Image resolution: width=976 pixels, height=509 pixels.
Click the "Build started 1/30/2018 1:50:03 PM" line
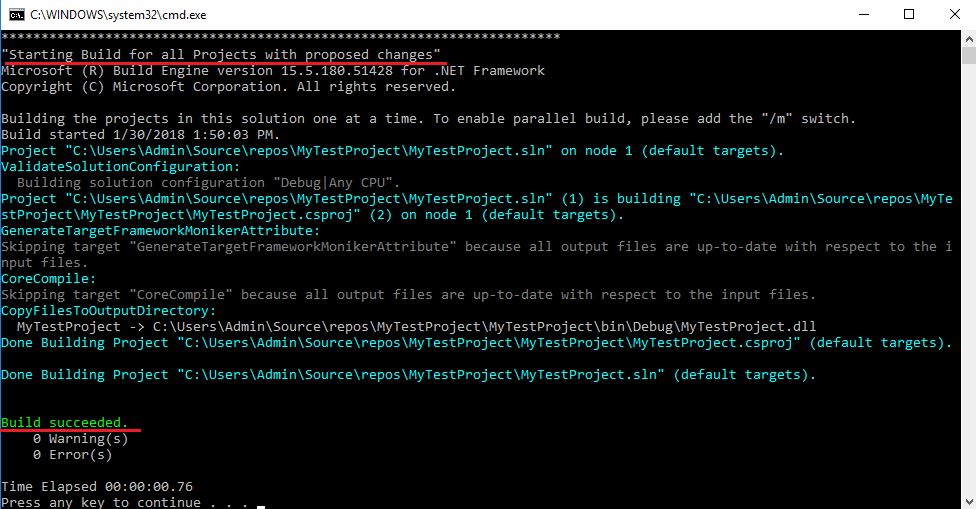[x=141, y=134]
